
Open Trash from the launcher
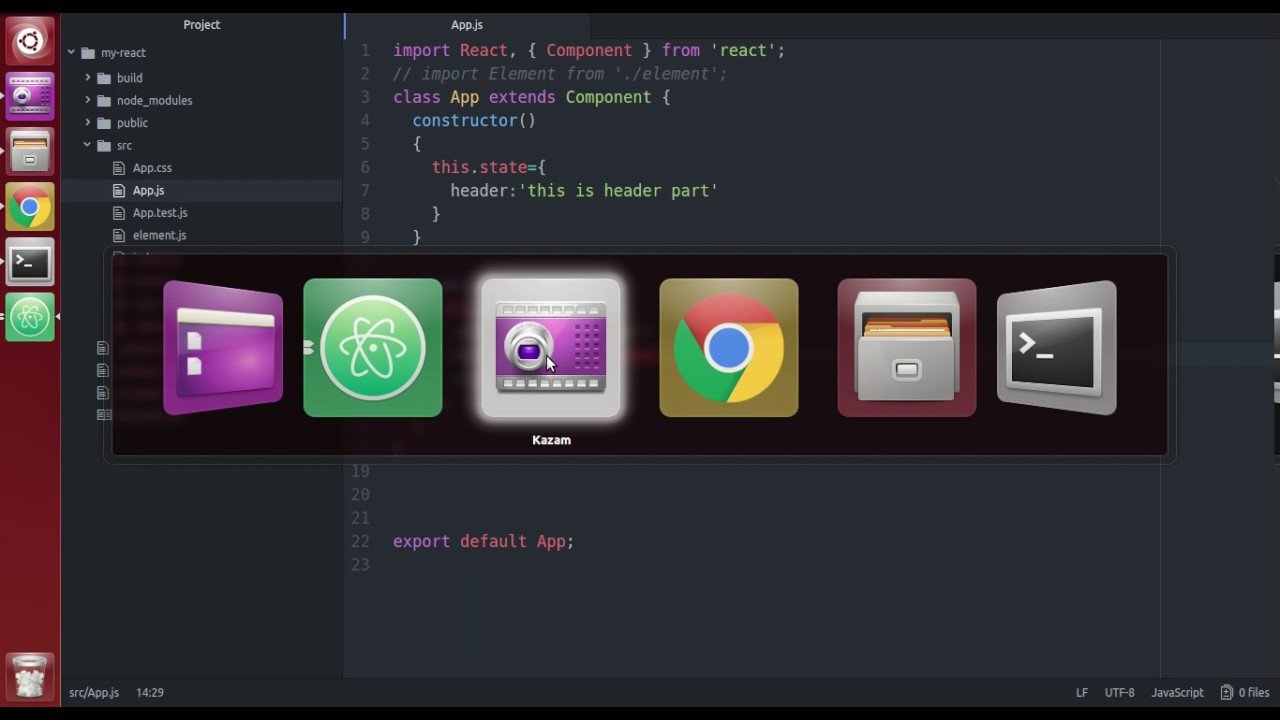[30, 677]
